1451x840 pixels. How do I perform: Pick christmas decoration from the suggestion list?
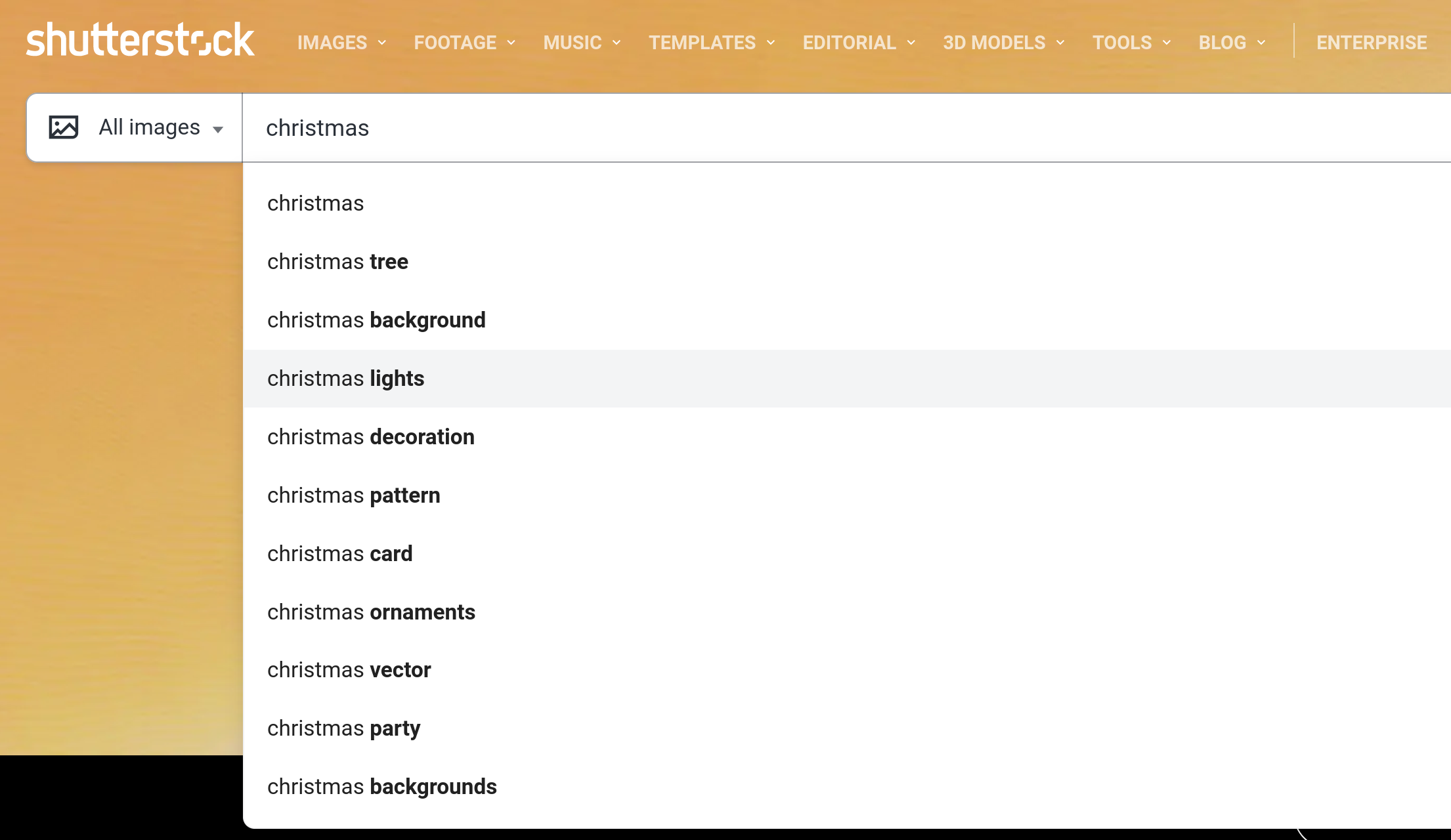pos(370,436)
